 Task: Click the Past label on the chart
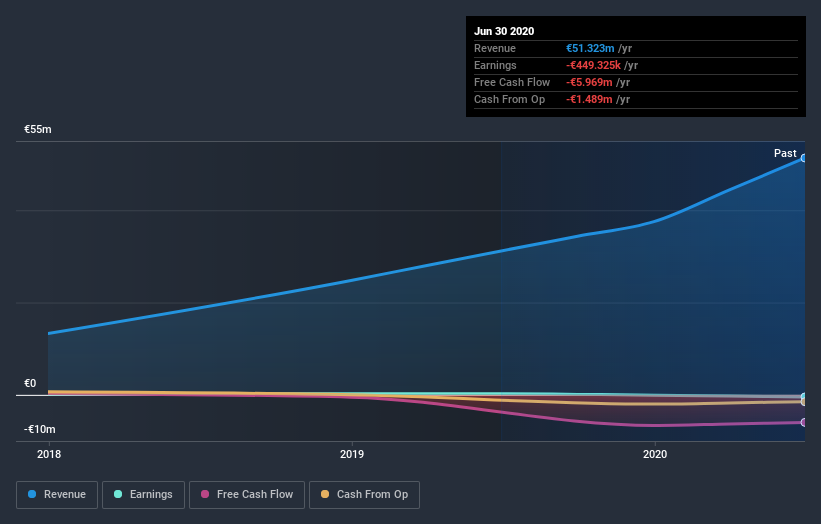tap(785, 153)
